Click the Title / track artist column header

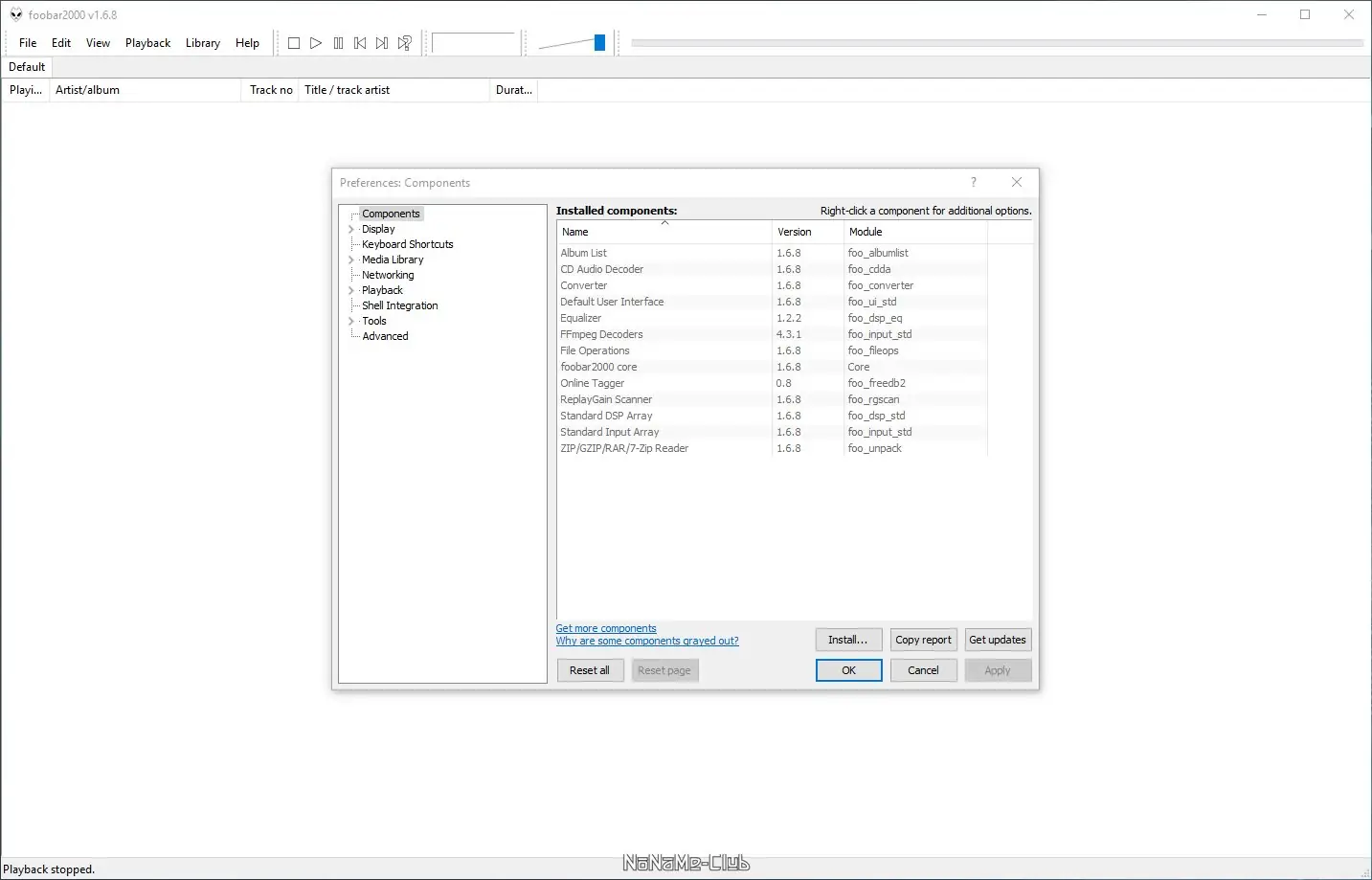(394, 90)
